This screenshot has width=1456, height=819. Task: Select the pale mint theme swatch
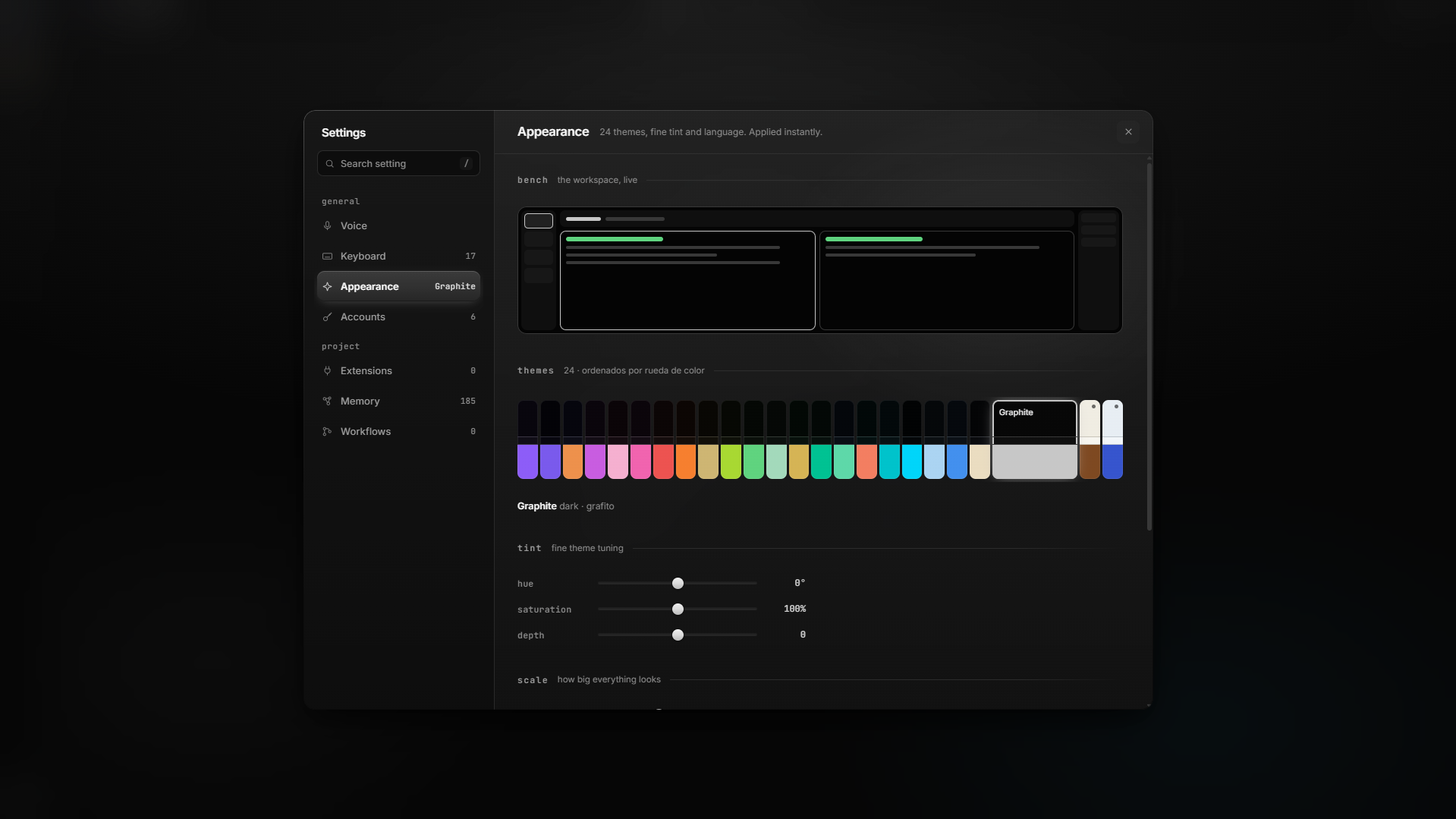pos(776,439)
